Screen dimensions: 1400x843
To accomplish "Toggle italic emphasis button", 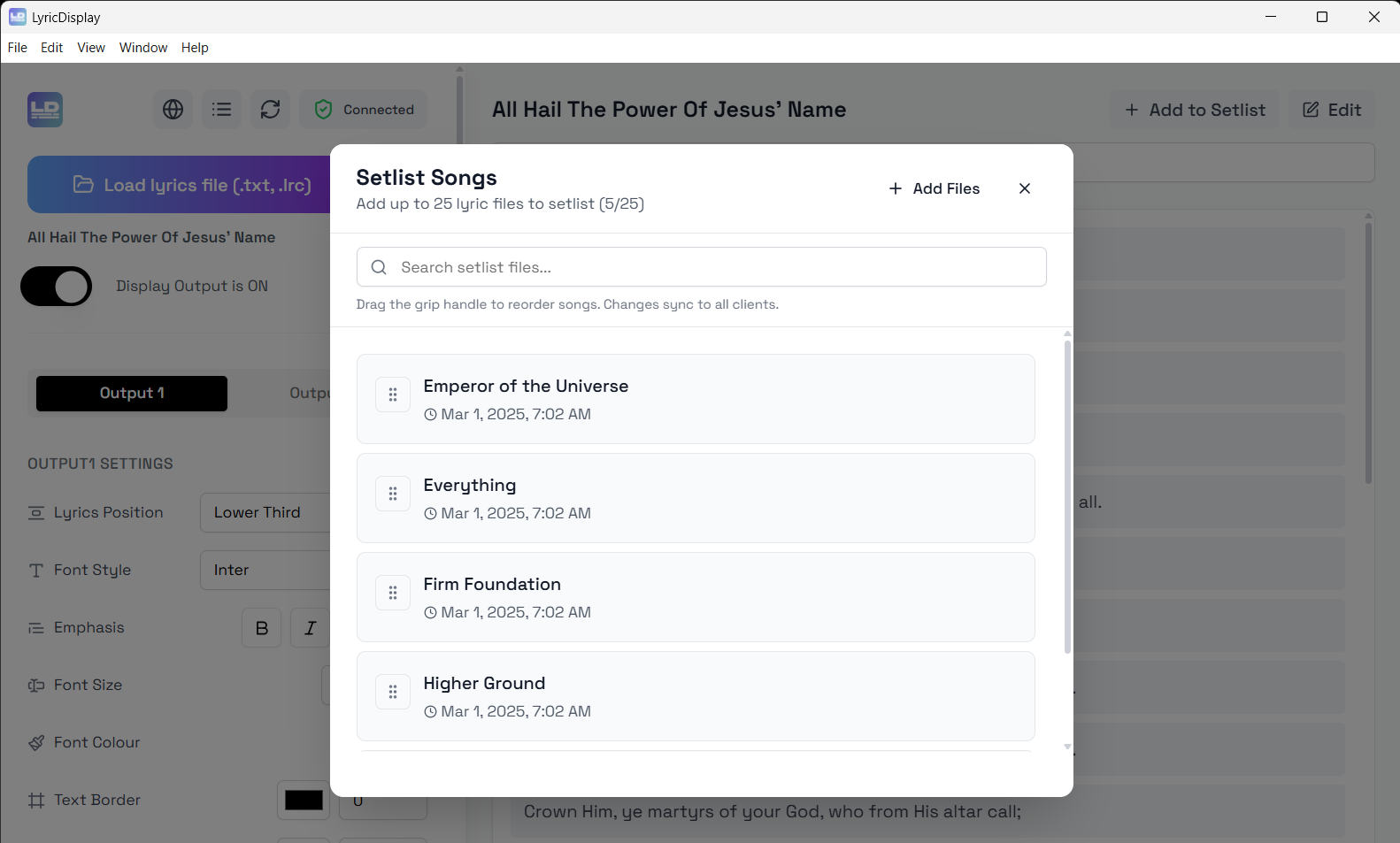I will [310, 628].
